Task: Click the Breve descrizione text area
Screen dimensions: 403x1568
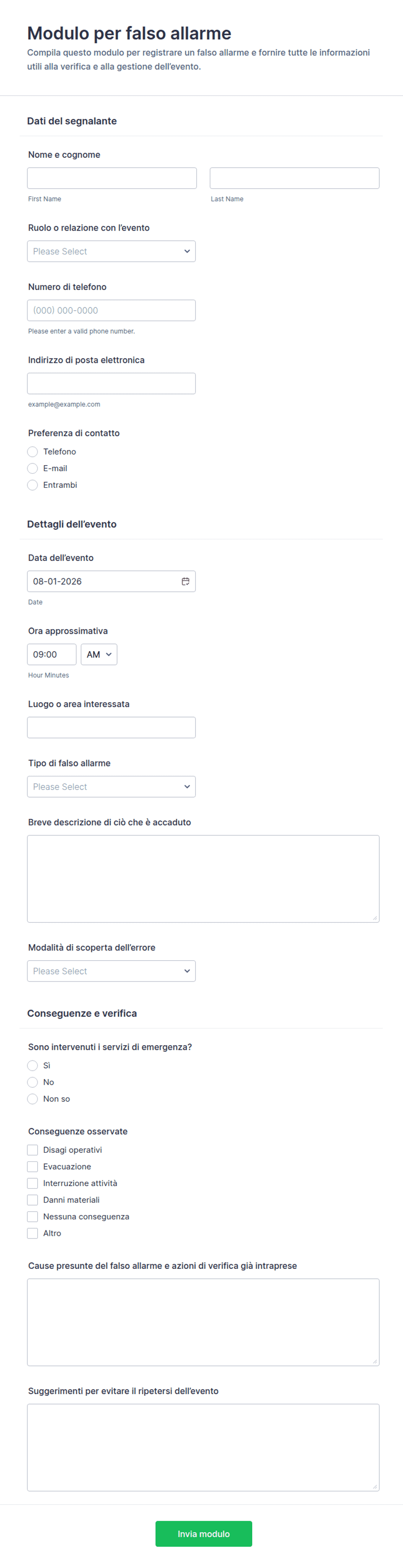Action: 203,878
